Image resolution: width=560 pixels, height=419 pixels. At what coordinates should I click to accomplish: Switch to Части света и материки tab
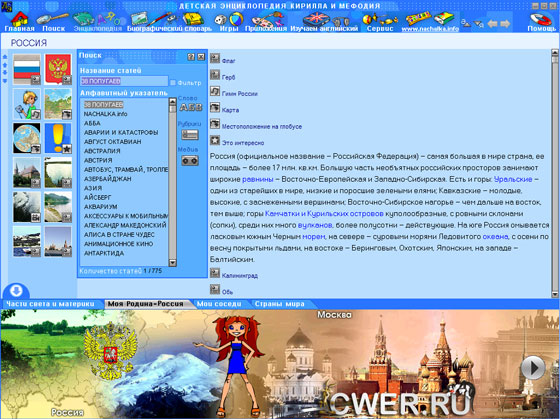(50, 304)
